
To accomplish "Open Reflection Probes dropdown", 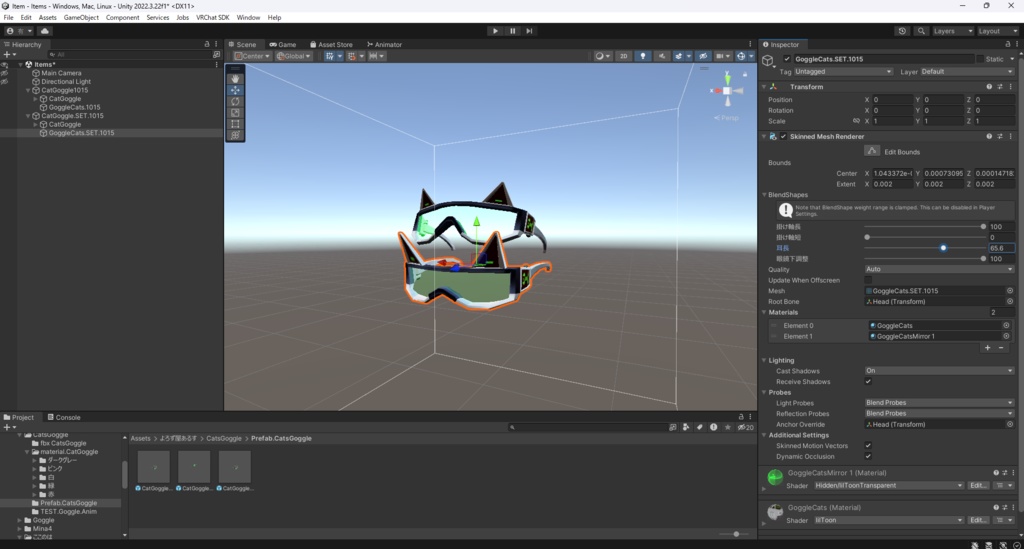I will point(939,413).
